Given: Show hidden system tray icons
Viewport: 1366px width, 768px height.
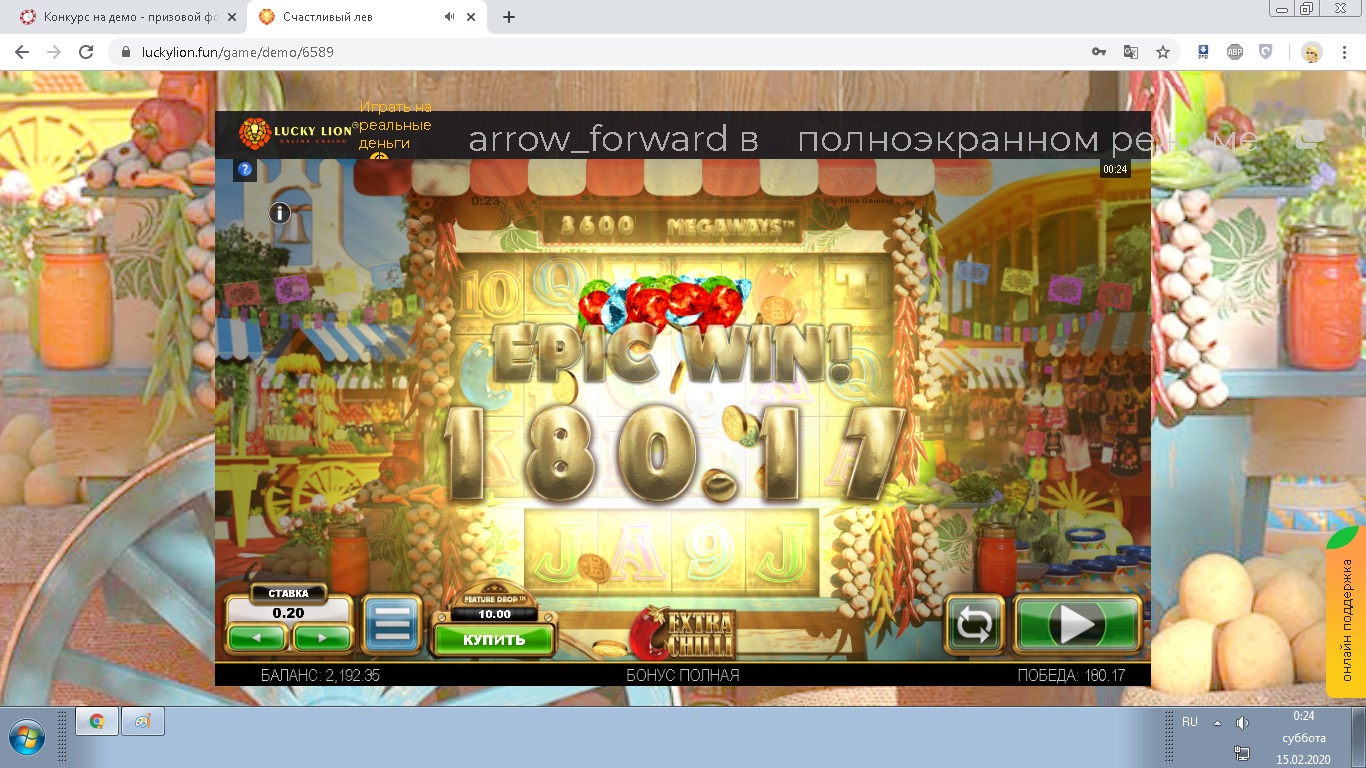Looking at the screenshot, I should point(1217,723).
